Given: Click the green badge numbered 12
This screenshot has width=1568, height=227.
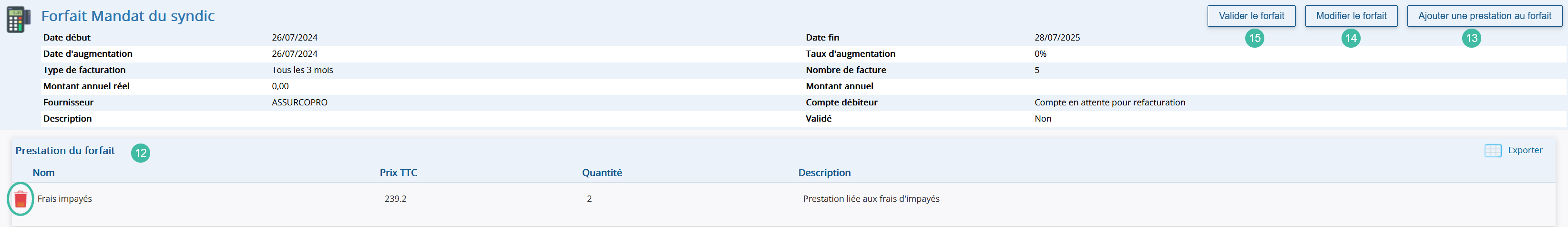Looking at the screenshot, I should click(x=141, y=153).
